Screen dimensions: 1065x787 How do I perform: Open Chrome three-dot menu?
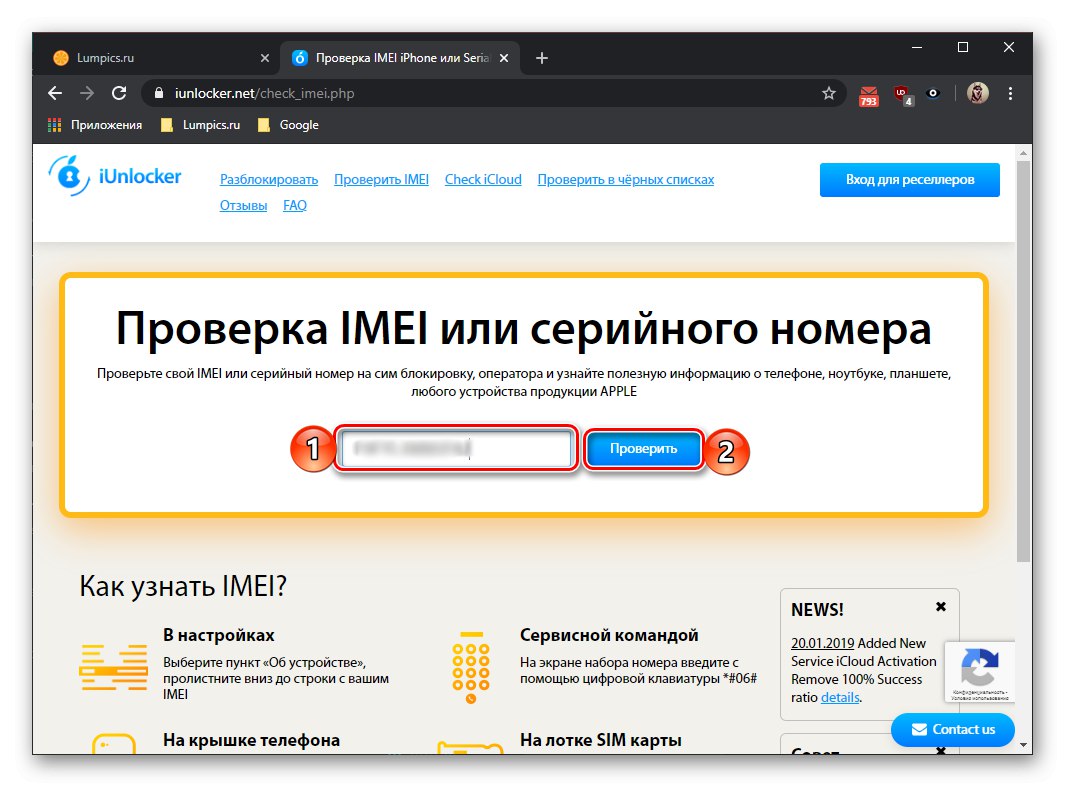[1010, 93]
